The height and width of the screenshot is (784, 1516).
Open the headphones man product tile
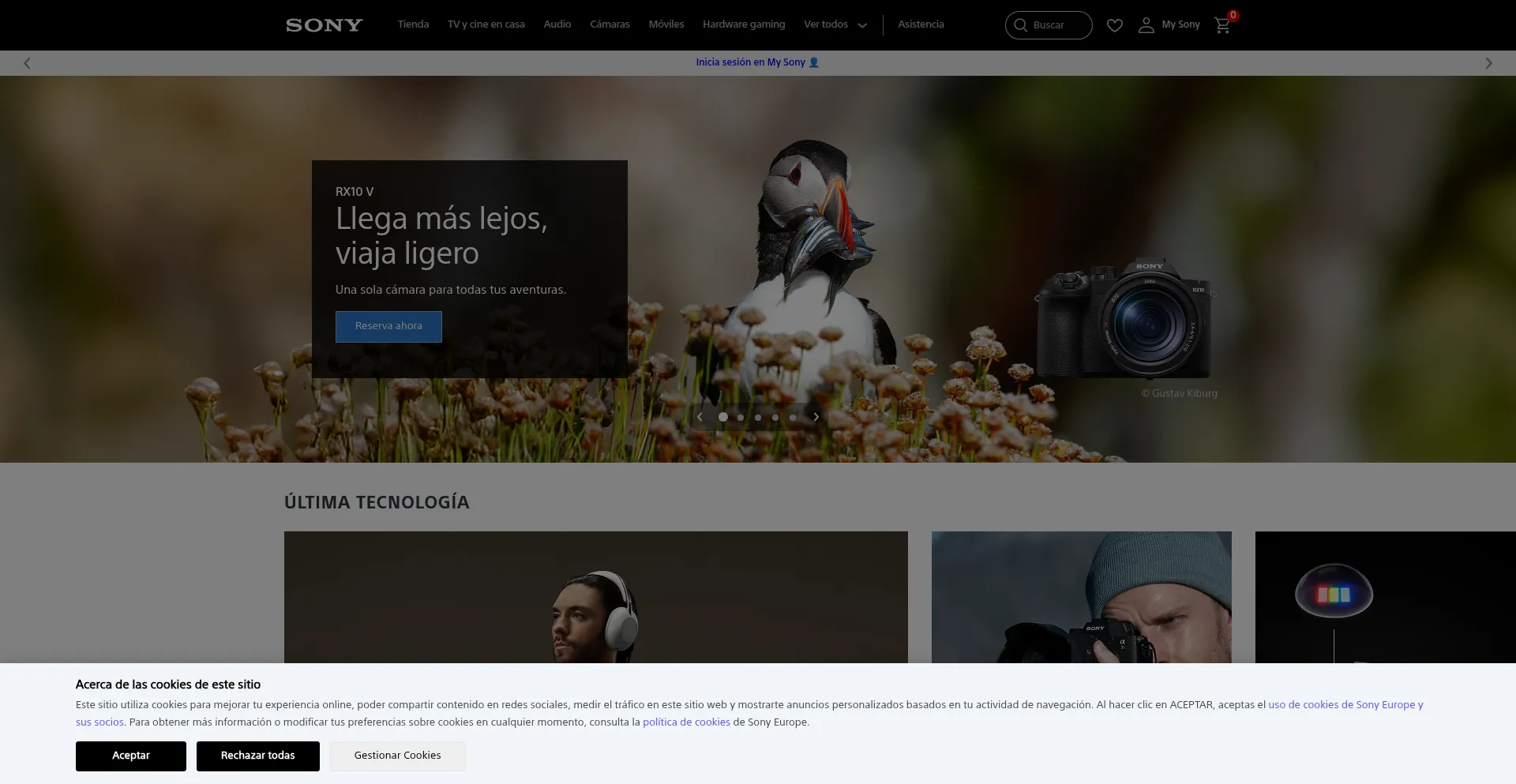[596, 598]
